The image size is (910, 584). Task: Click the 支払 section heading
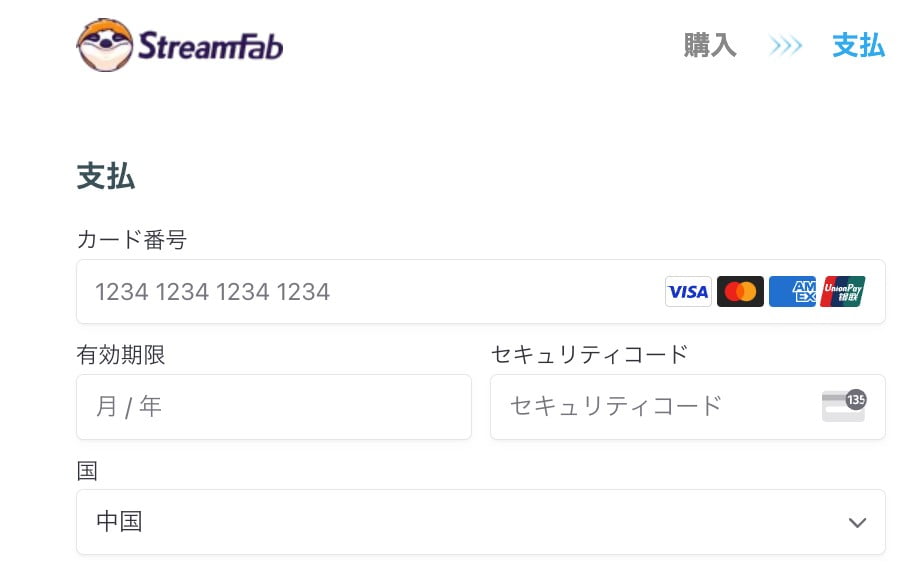pos(106,176)
